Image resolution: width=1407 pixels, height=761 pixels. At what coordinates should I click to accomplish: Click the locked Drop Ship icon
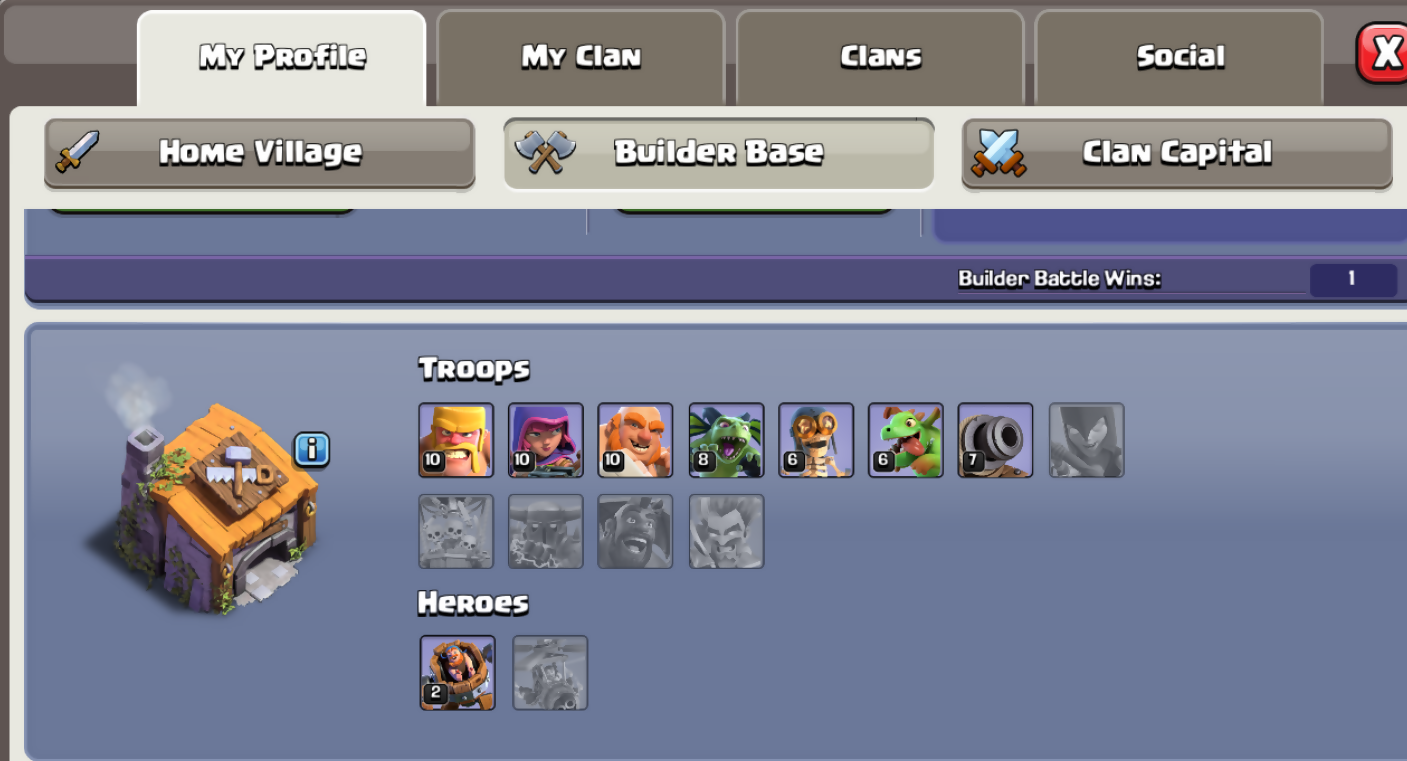coord(456,531)
